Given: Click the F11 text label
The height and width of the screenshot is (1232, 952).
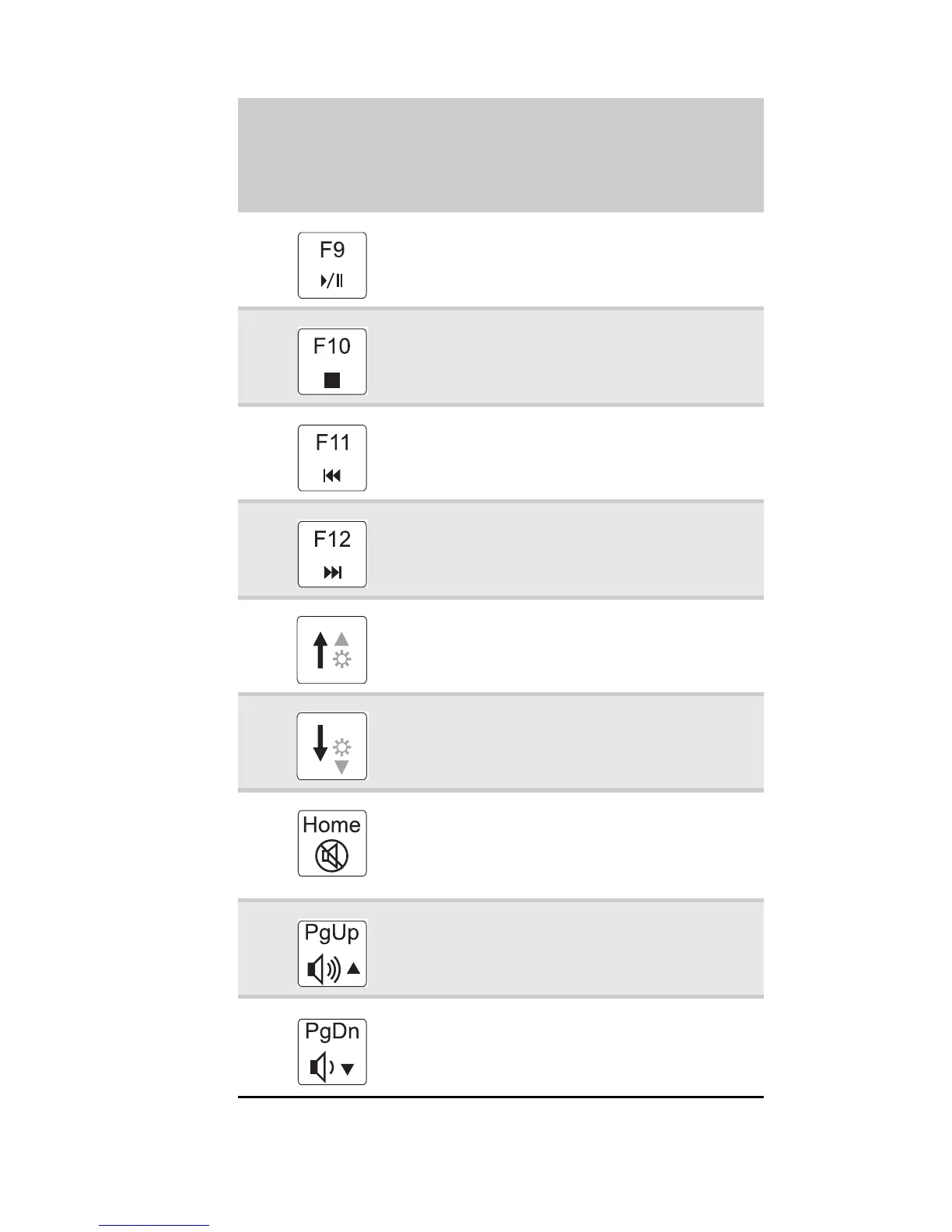Looking at the screenshot, I should pyautogui.click(x=332, y=443).
